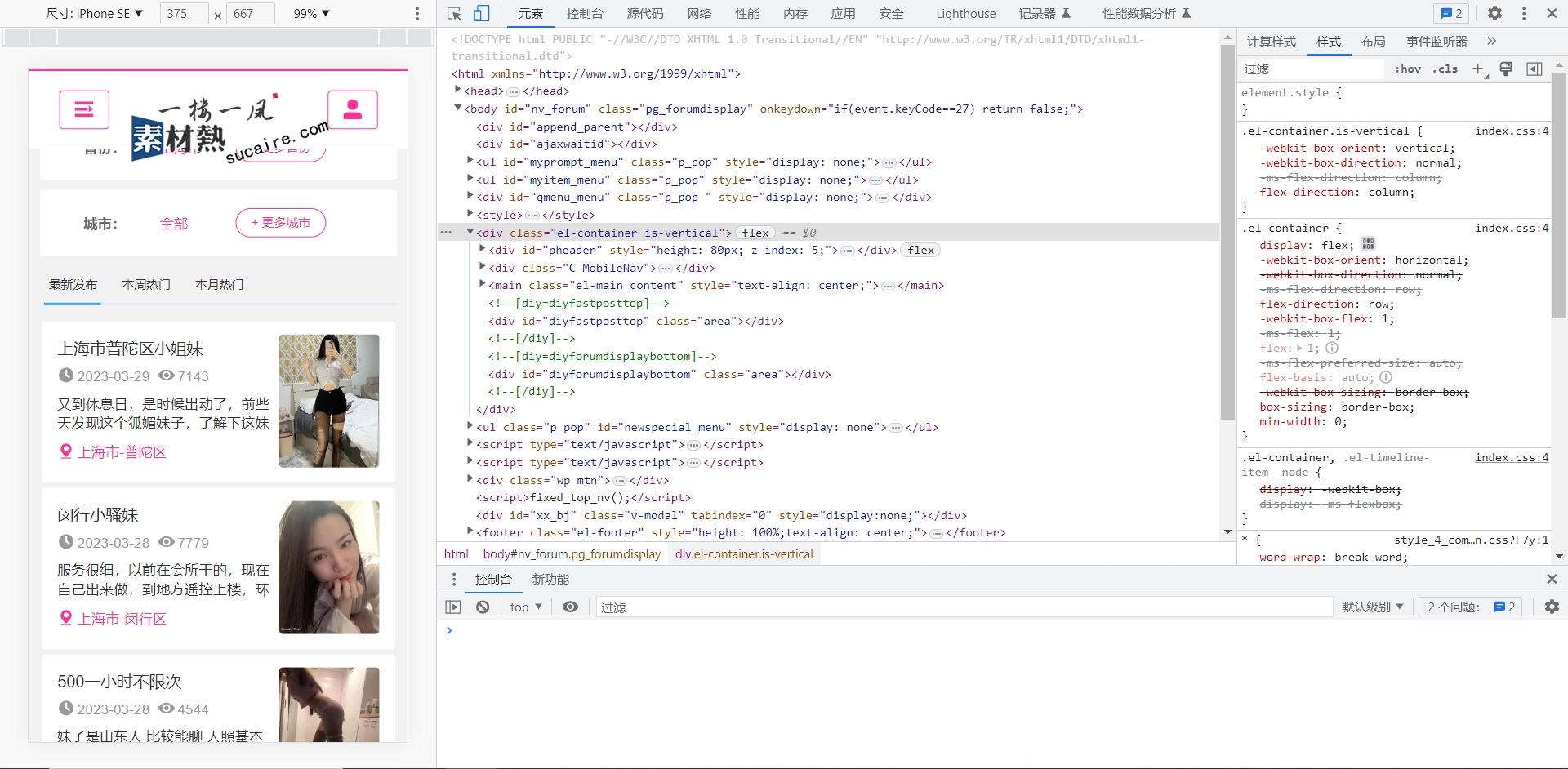The width and height of the screenshot is (1568, 769).
Task: Click the device height field 667
Action: (250, 13)
